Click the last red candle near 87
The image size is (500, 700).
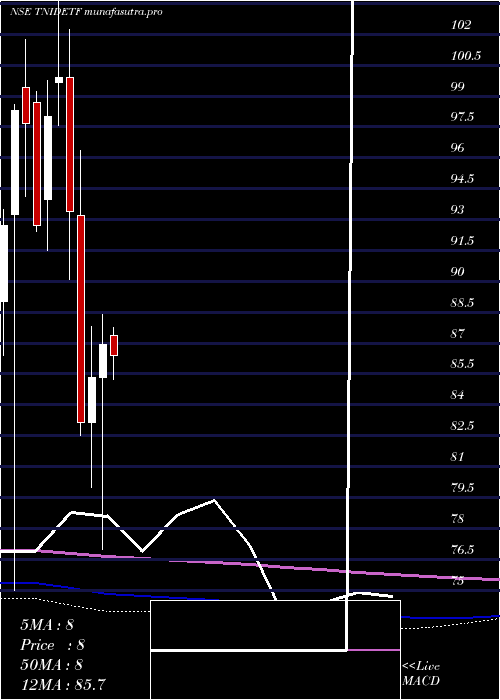(x=114, y=345)
